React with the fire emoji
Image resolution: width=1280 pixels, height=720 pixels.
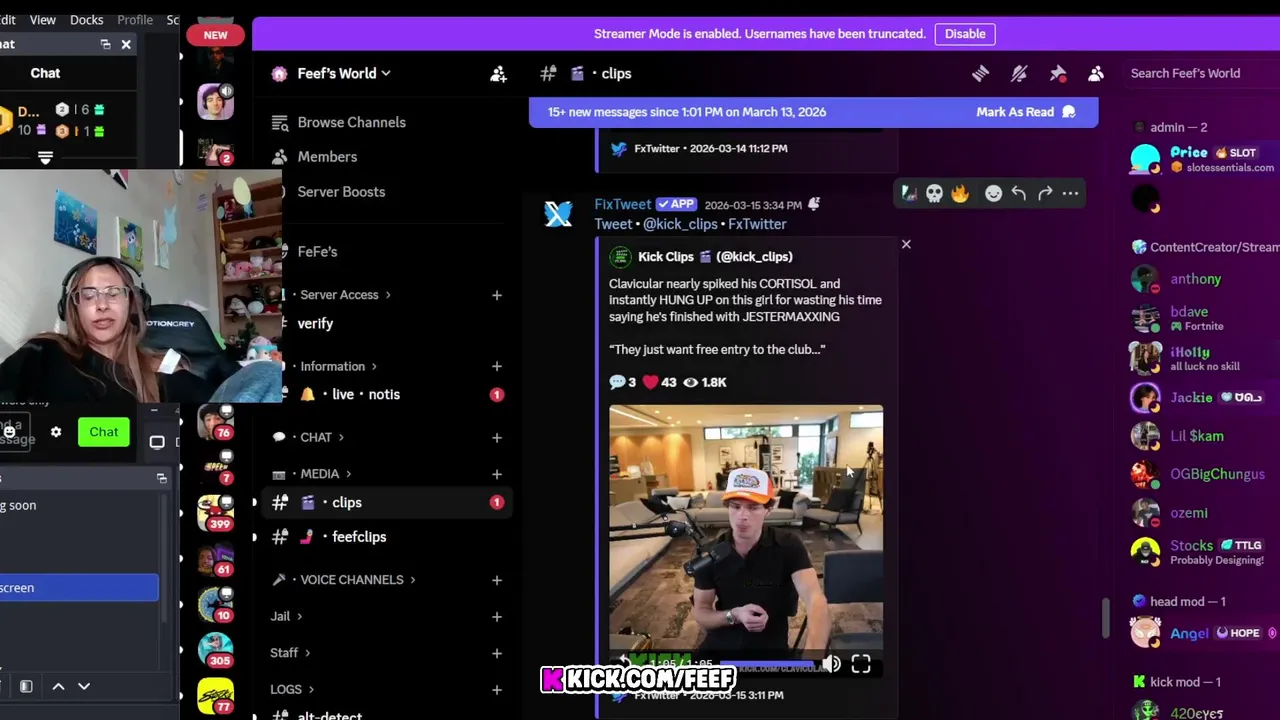tap(960, 194)
